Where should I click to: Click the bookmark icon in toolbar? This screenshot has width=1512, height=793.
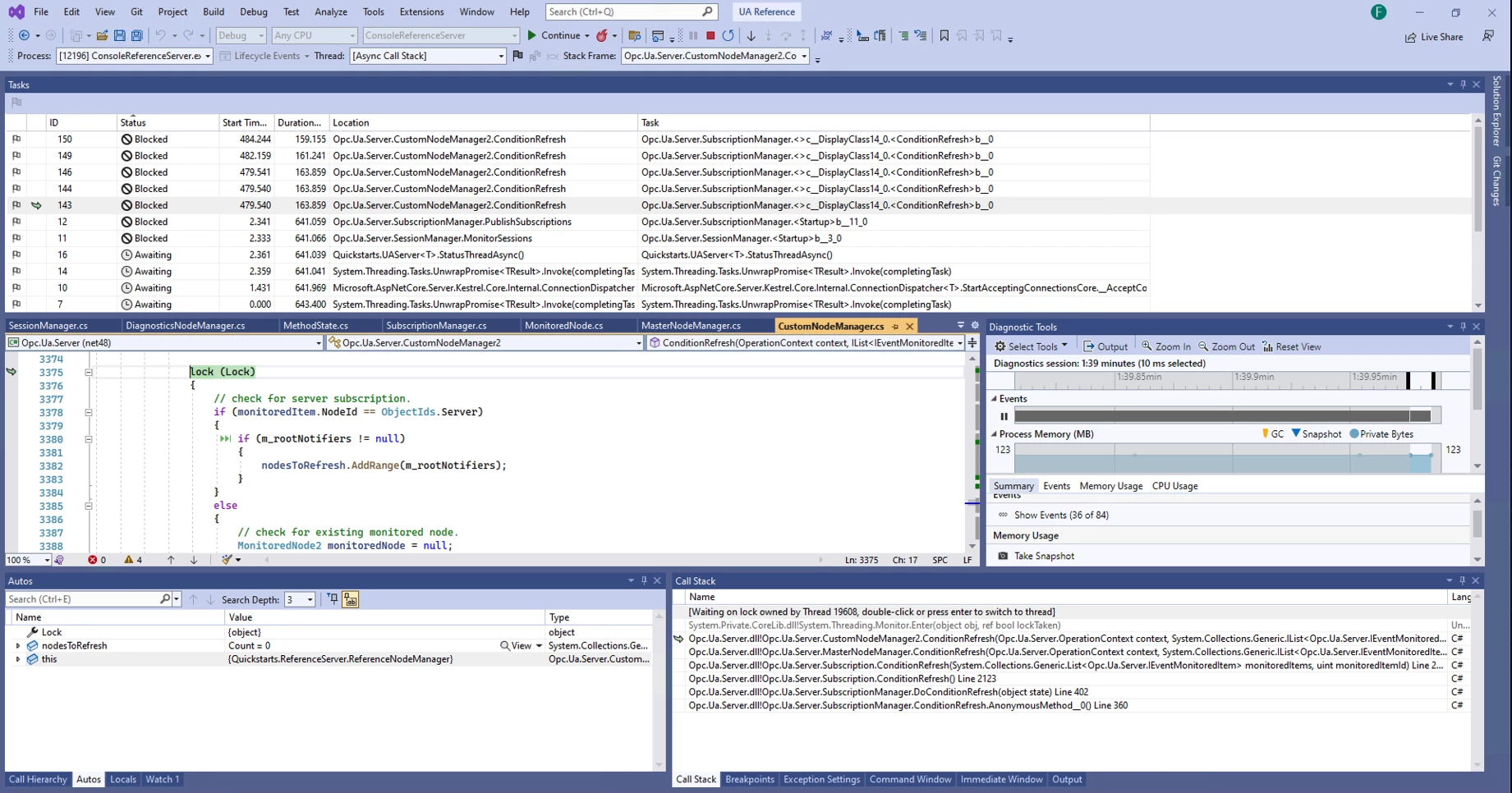point(944,36)
